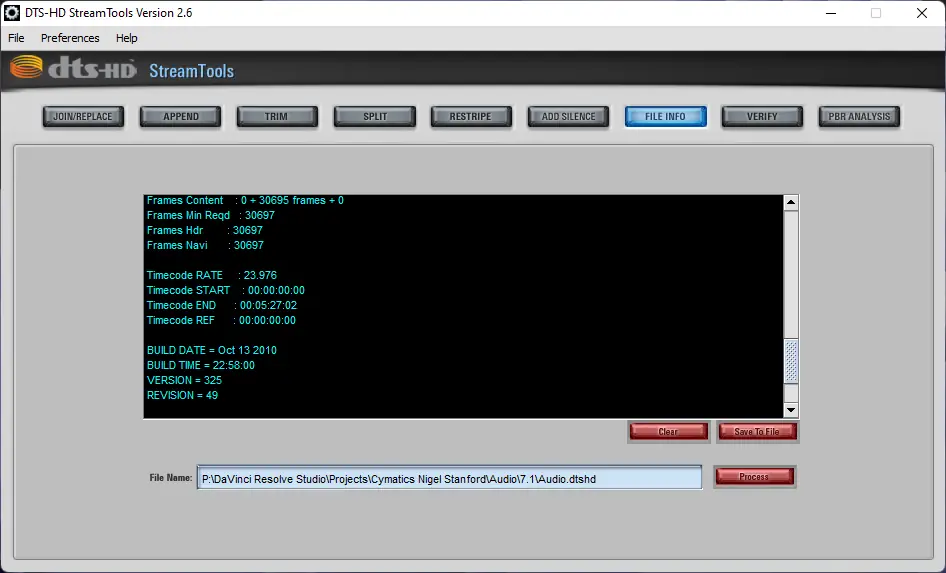Click the 'REVISION = 49' line

pyautogui.click(x=182, y=396)
